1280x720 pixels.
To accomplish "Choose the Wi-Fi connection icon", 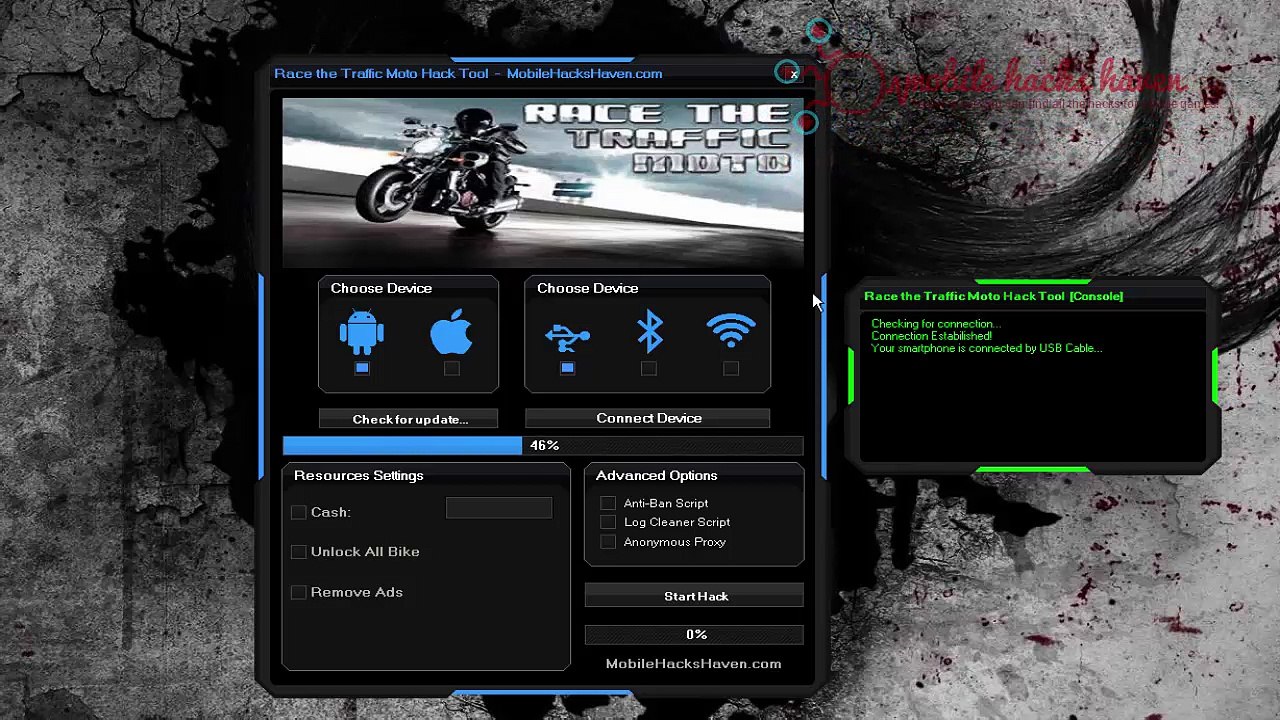I will pyautogui.click(x=731, y=331).
